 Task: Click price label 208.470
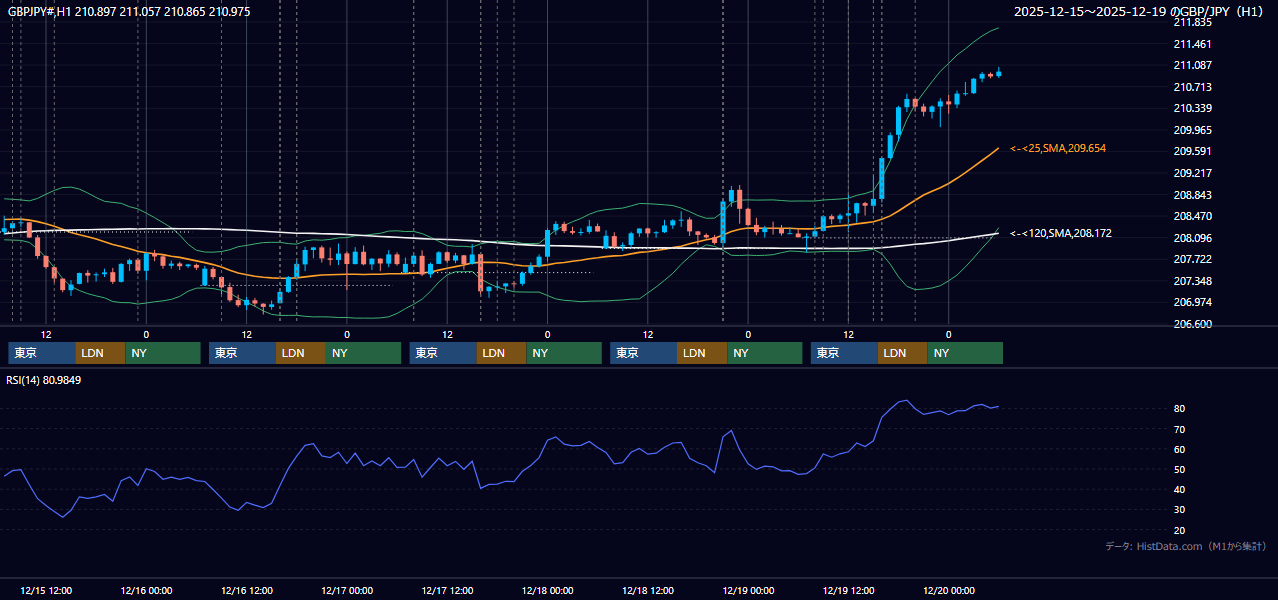click(1192, 216)
